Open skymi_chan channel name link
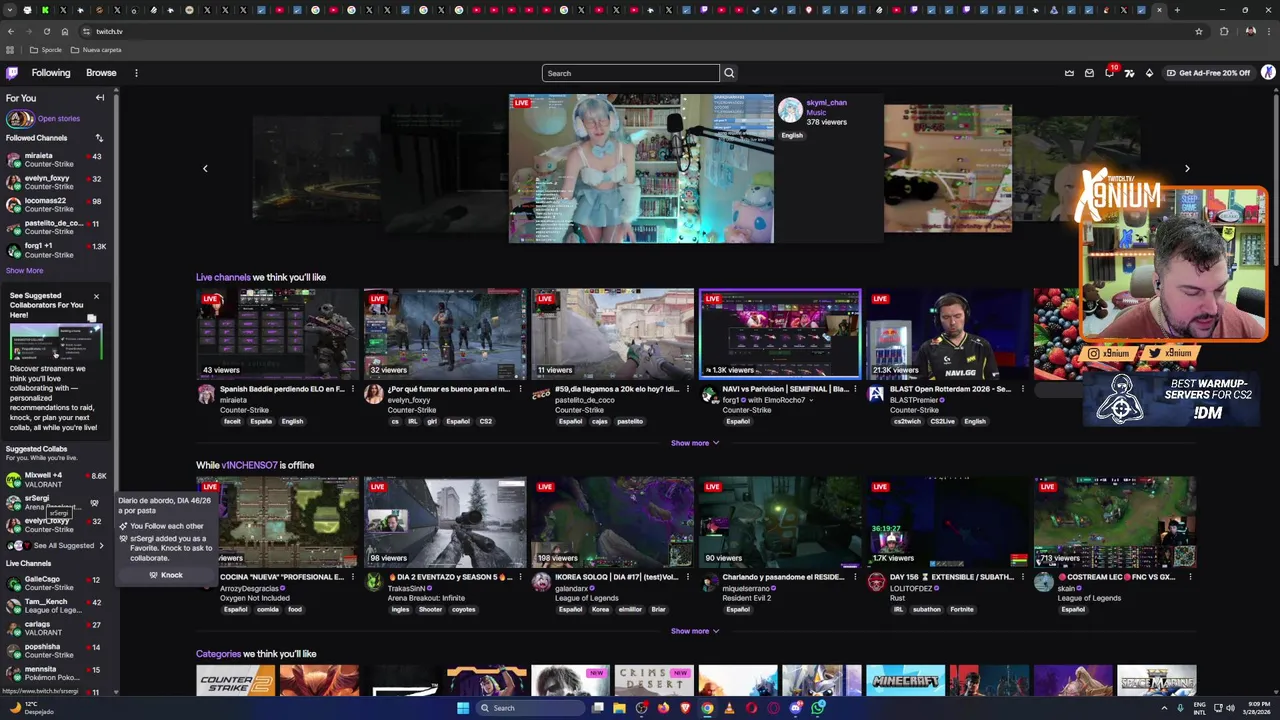 point(826,102)
